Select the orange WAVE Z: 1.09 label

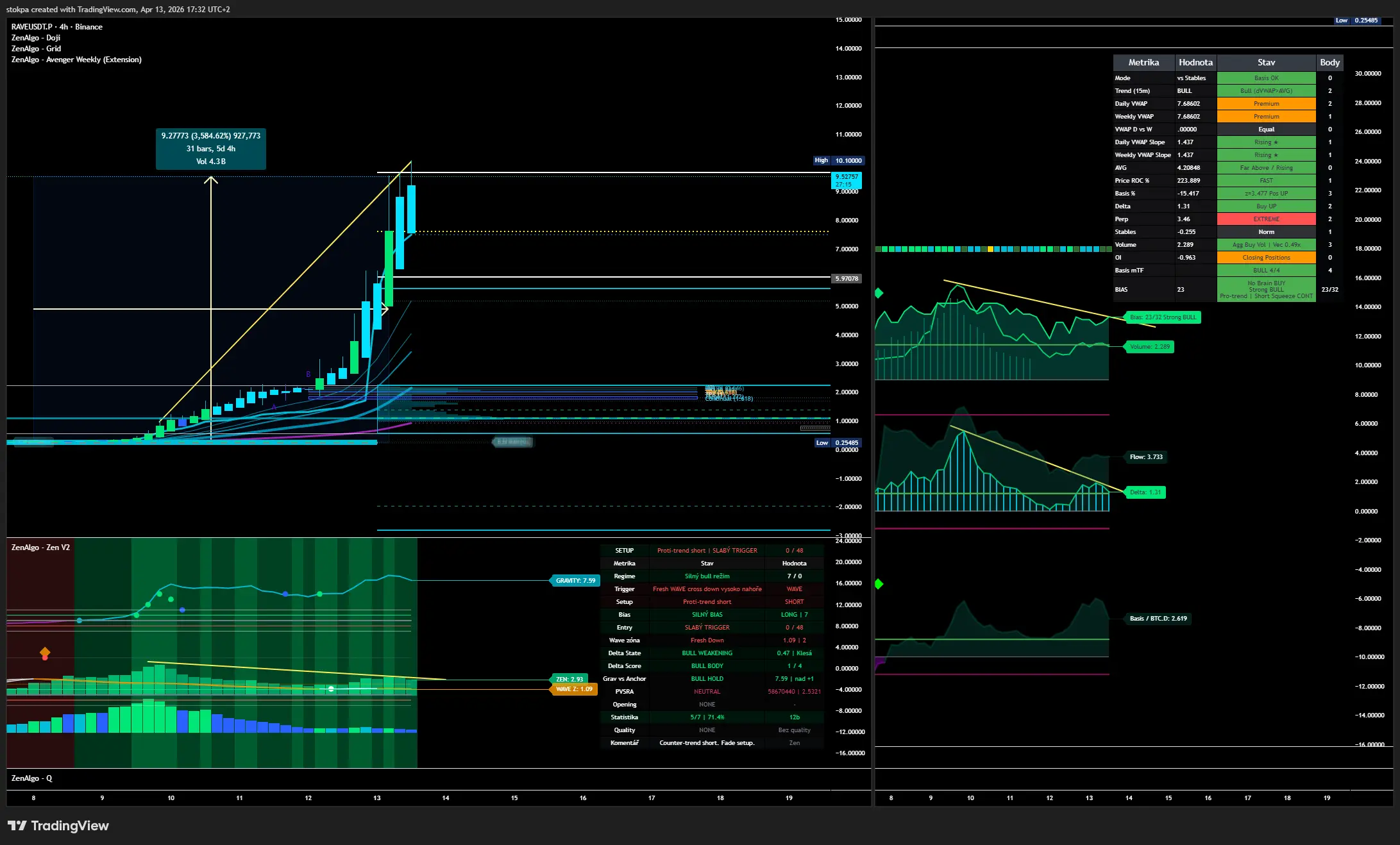pos(573,689)
